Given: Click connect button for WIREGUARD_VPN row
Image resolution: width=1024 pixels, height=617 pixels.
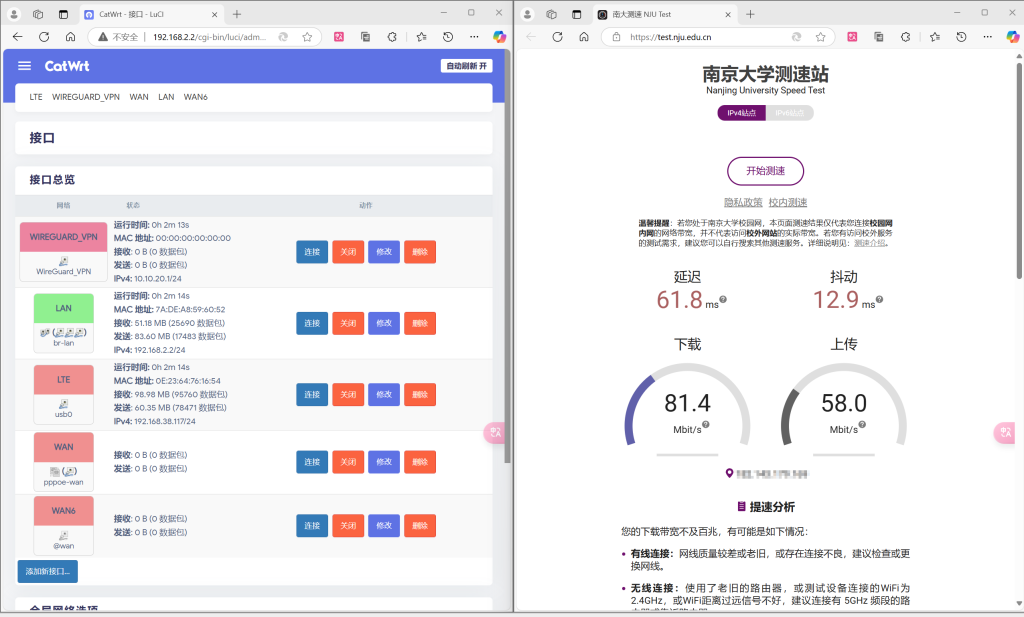Looking at the screenshot, I should pyautogui.click(x=312, y=252).
